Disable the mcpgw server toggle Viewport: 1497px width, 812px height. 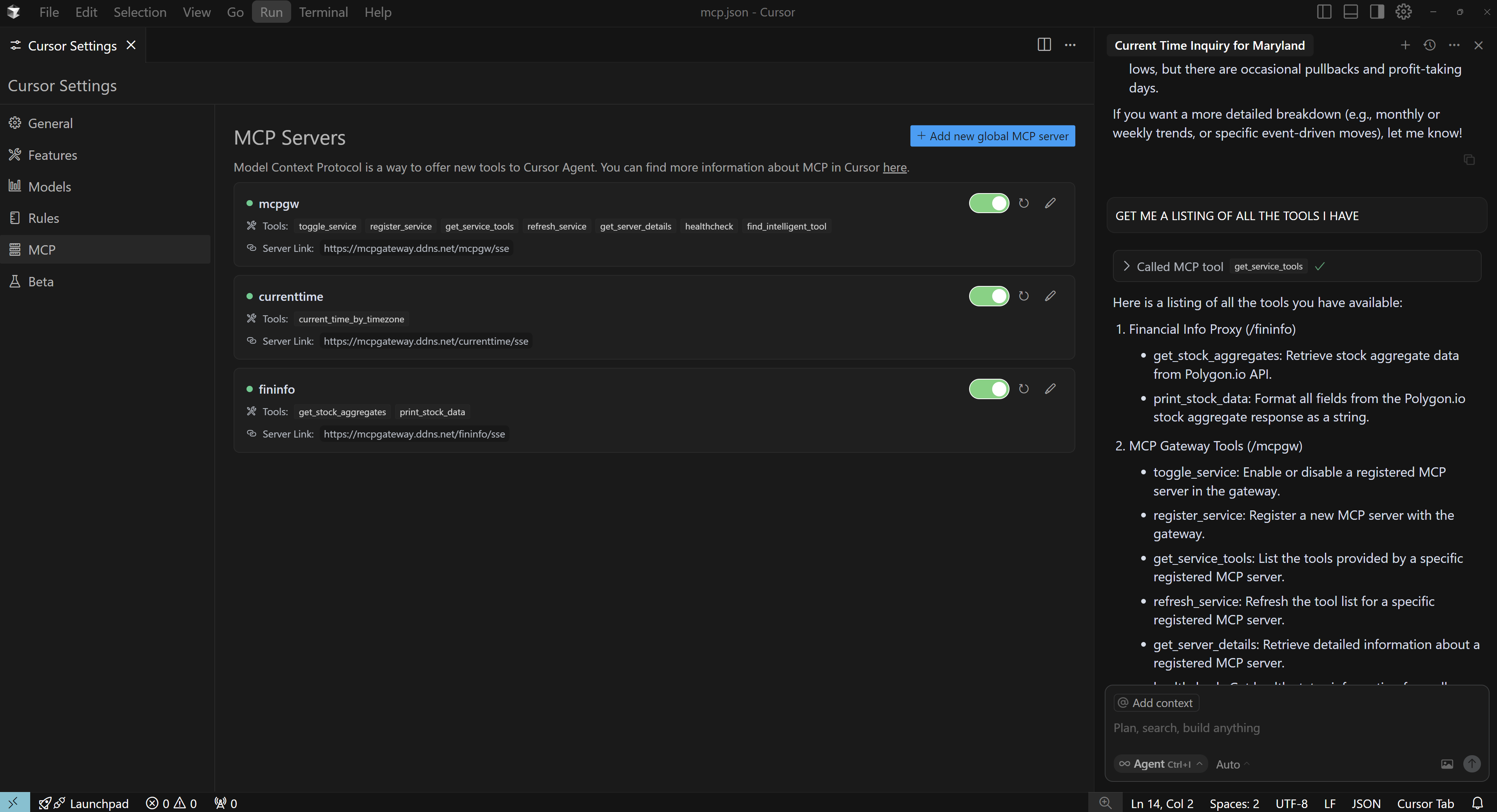click(x=989, y=203)
